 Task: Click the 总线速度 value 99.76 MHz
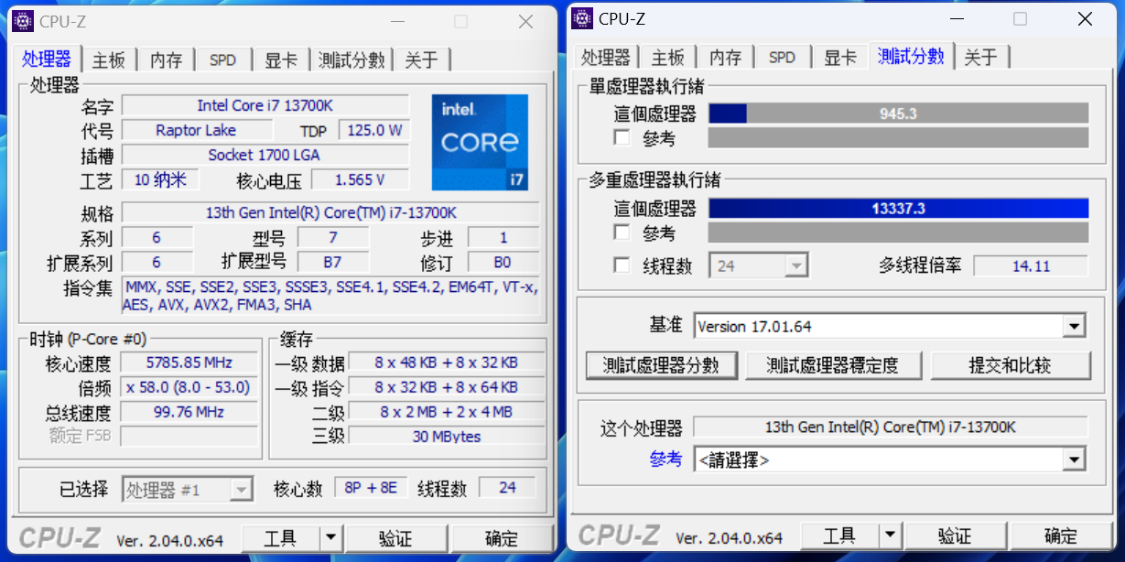tap(189, 412)
